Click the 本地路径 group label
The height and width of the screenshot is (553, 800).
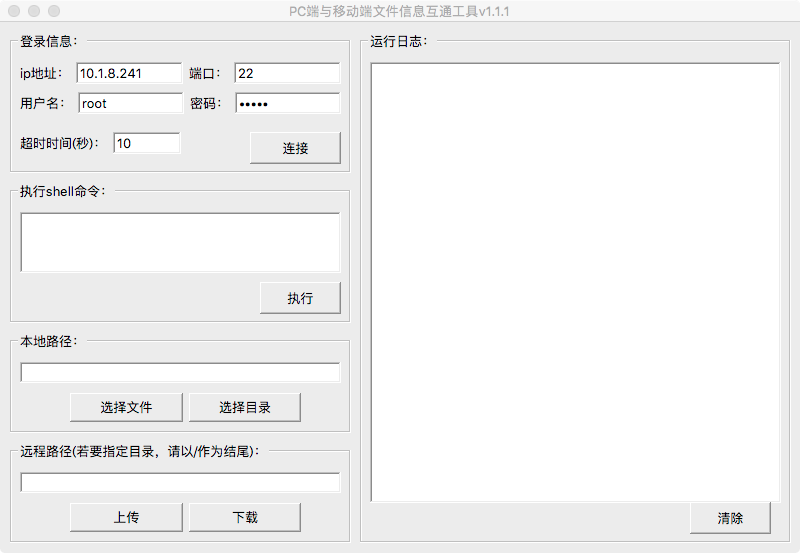click(x=49, y=341)
